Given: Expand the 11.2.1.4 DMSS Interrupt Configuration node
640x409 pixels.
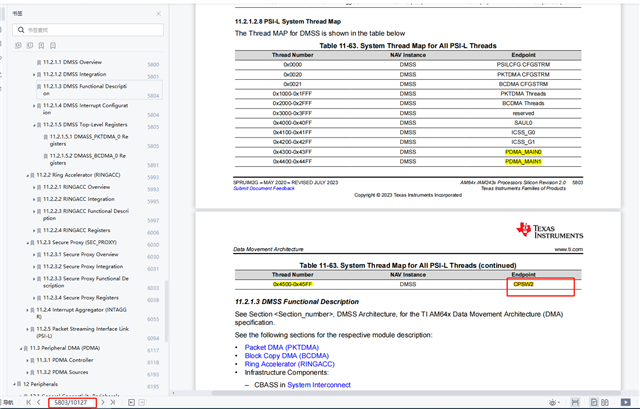Looking at the screenshot, I should [x=34, y=106].
